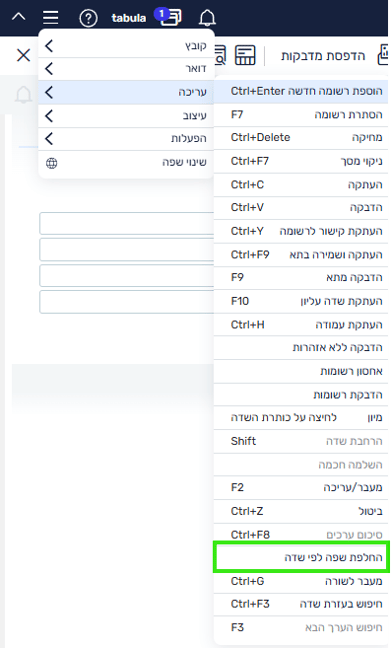The image size is (391, 648).
Task: Select מחיקה Ctrl+Delete entry
Action: tap(301, 138)
